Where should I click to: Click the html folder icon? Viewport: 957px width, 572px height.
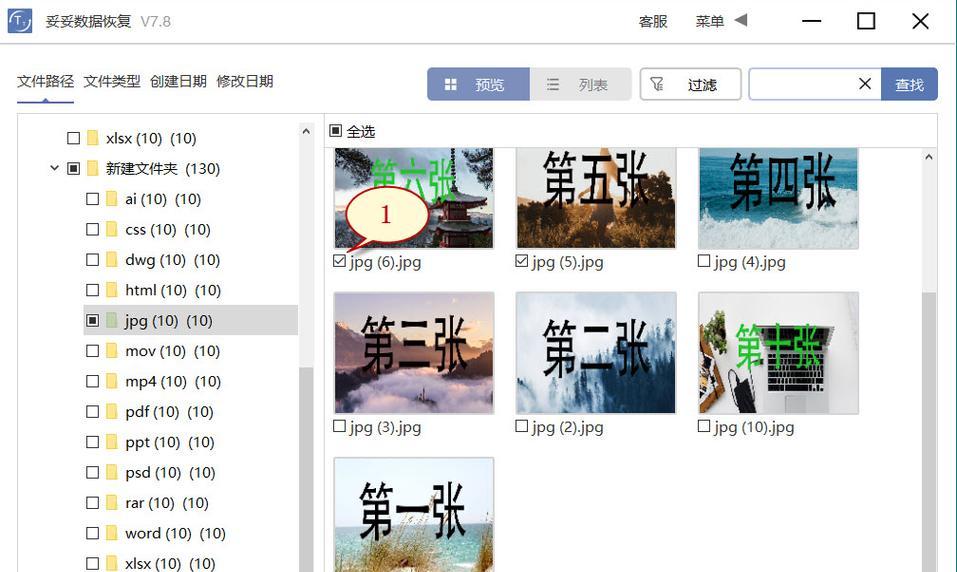(x=112, y=290)
